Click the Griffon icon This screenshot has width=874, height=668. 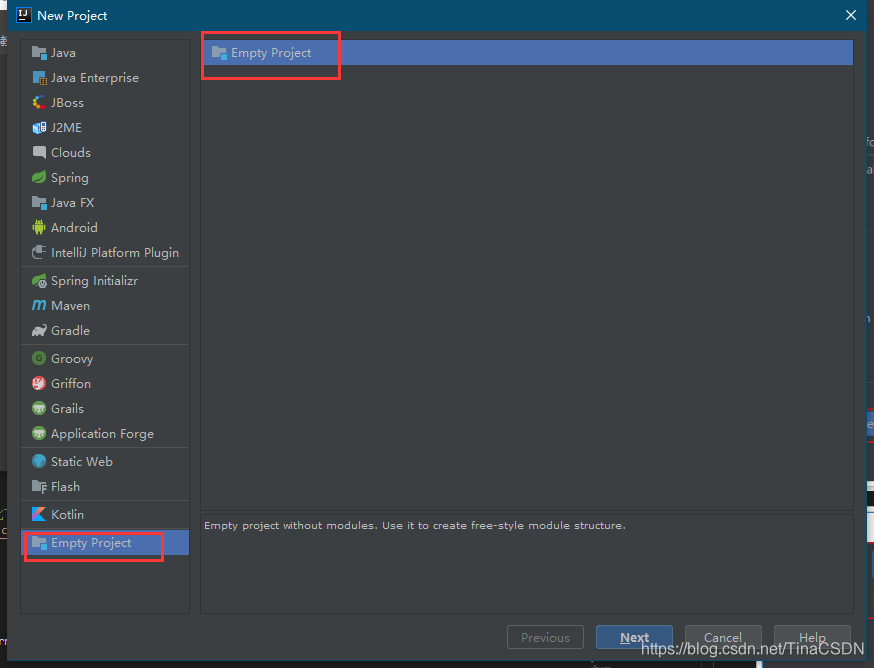[x=39, y=384]
